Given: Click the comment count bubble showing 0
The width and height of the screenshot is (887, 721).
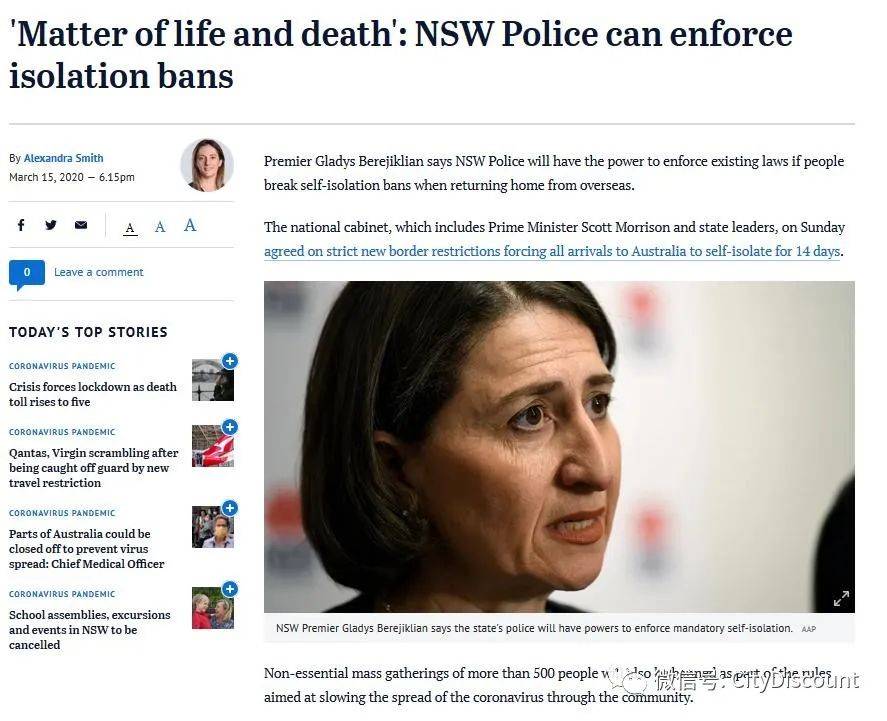Looking at the screenshot, I should point(27,274).
